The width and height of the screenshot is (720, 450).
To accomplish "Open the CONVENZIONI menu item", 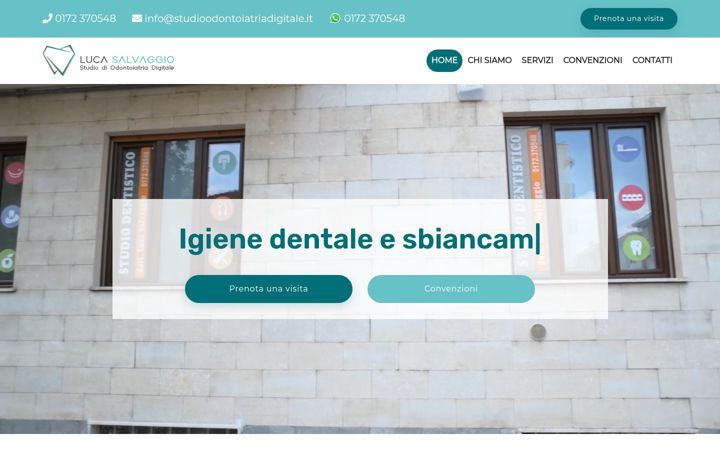I will pos(592,60).
